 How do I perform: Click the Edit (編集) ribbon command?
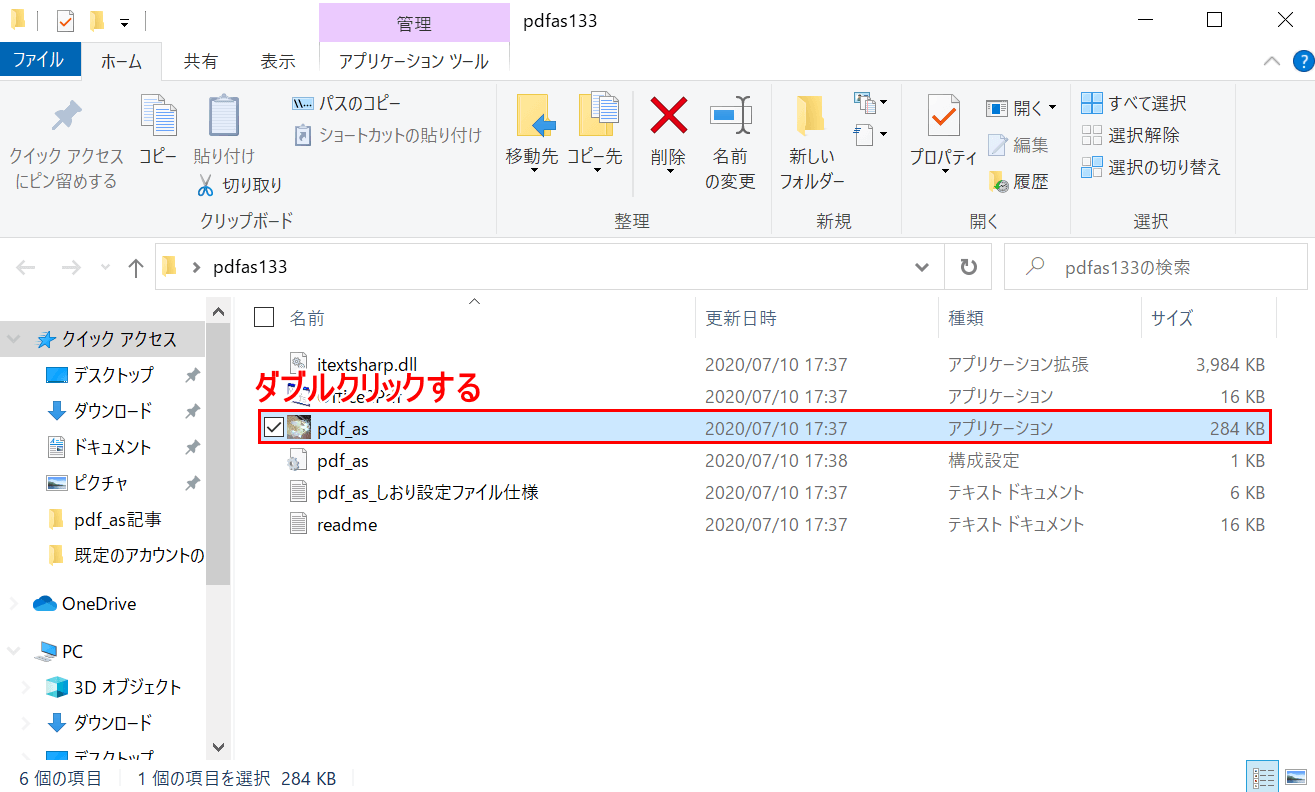1018,145
